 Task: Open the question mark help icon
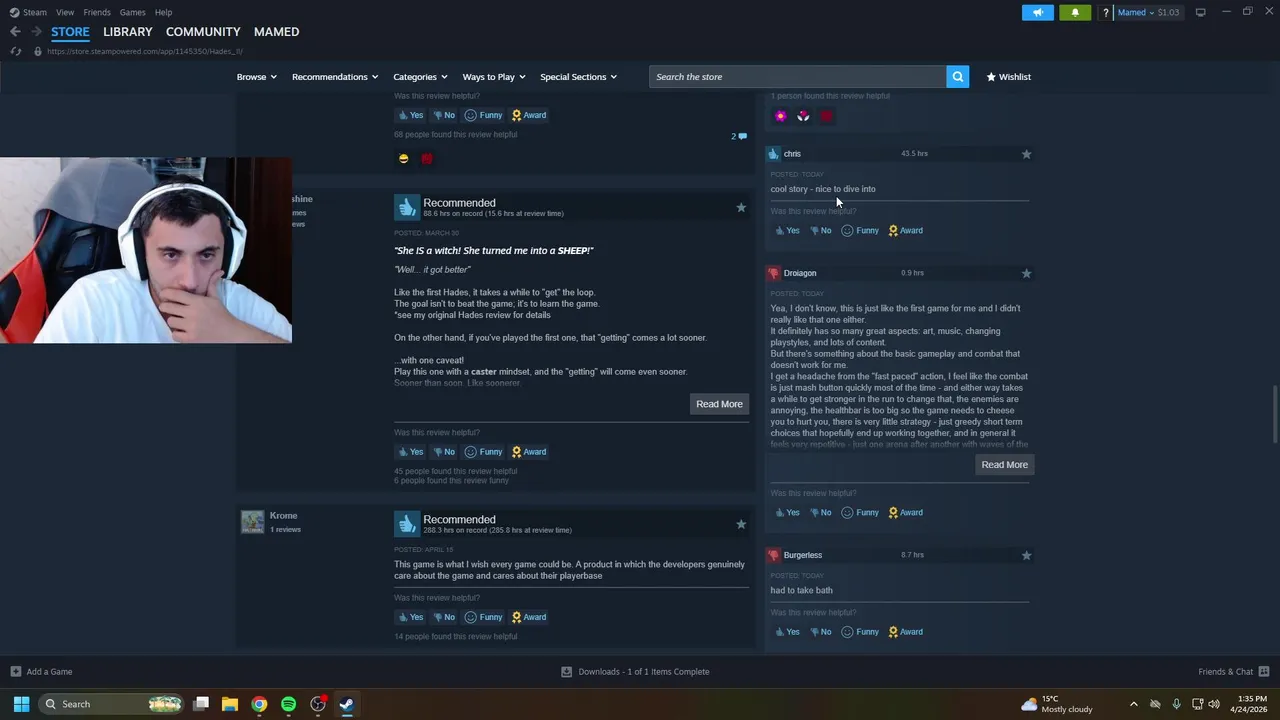click(x=1105, y=12)
